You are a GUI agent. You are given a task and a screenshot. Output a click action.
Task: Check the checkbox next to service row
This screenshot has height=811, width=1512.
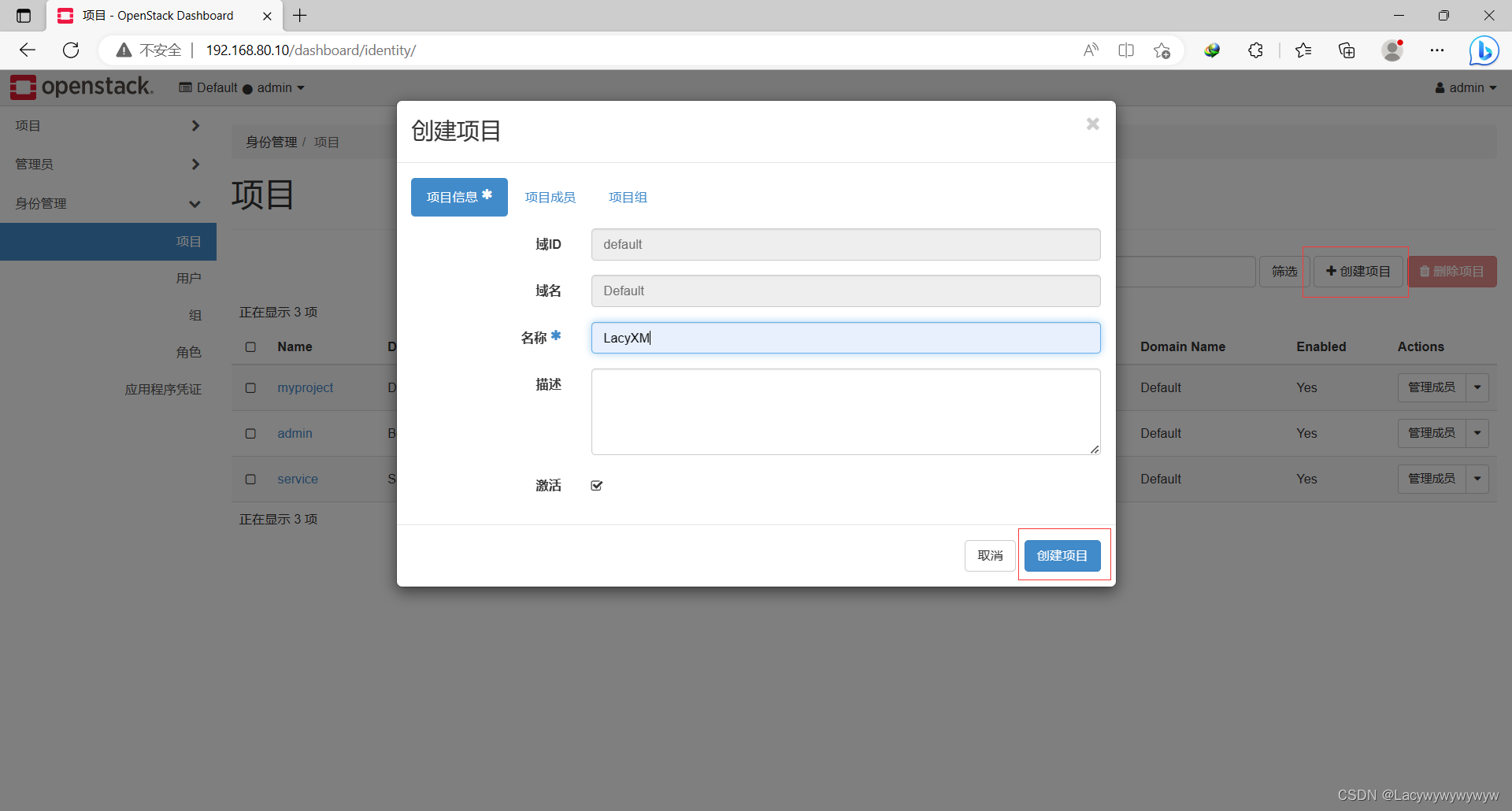pos(250,479)
